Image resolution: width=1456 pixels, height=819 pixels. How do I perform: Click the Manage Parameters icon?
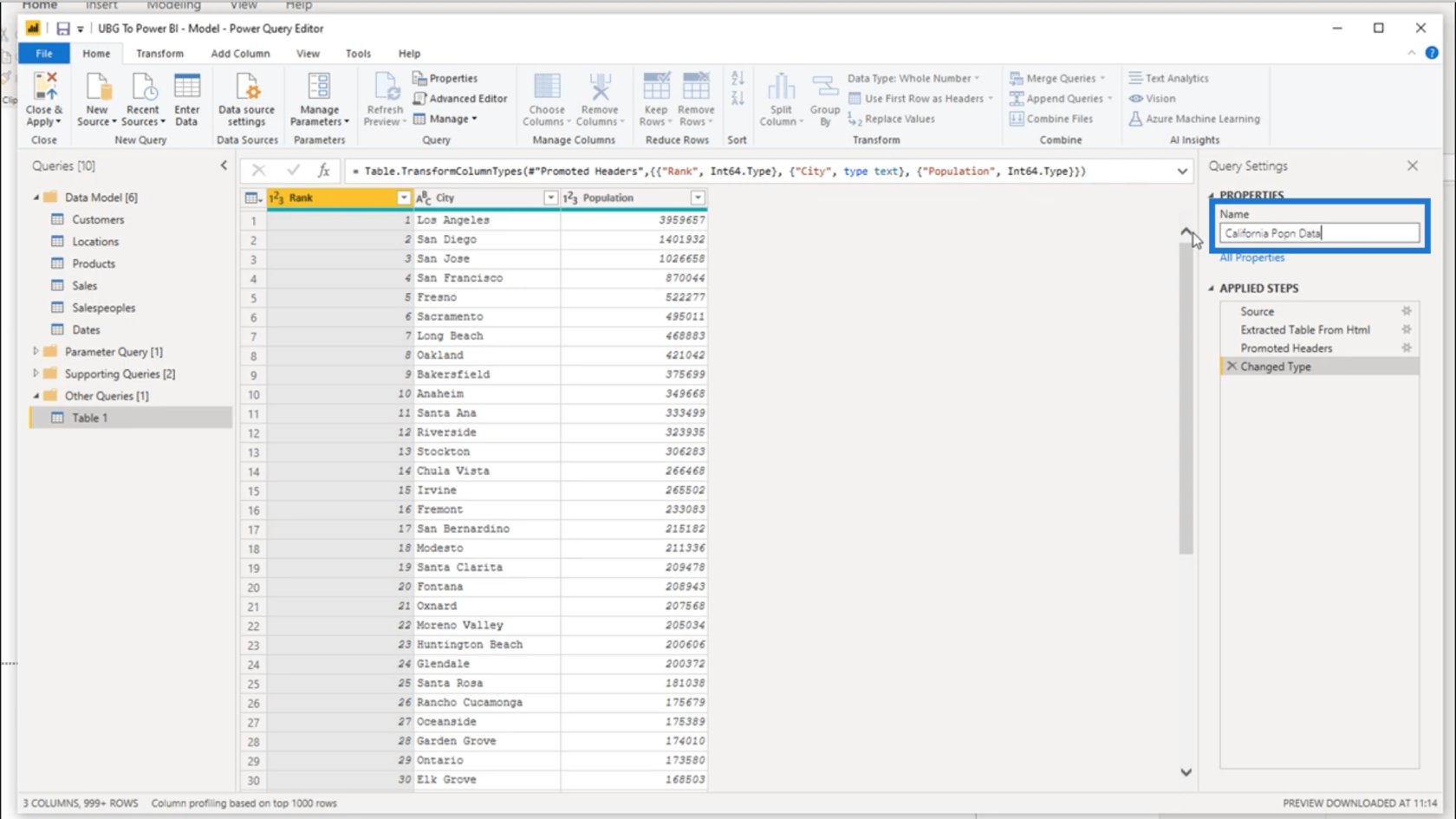click(319, 88)
